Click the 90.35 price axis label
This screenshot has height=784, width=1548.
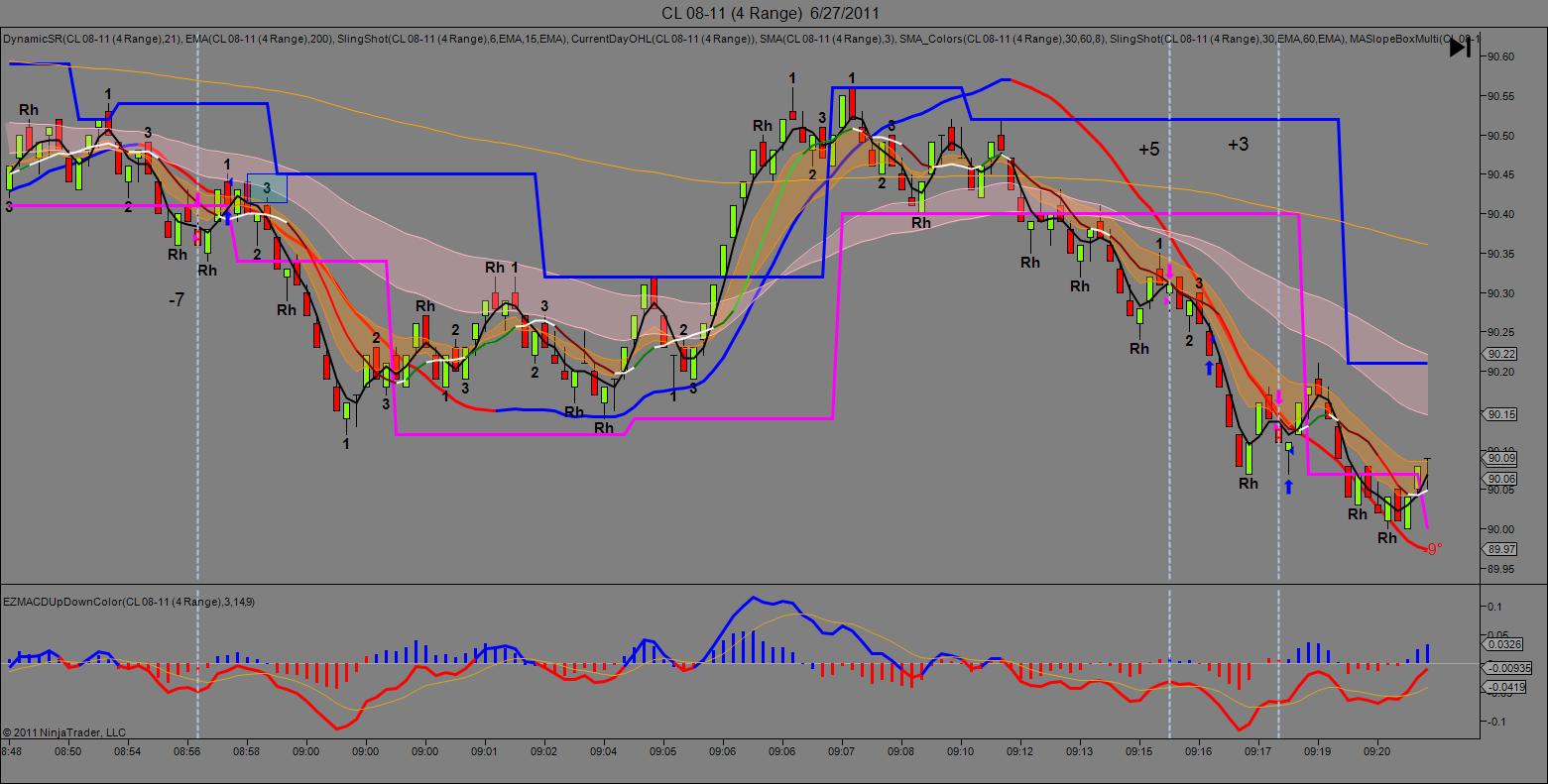click(x=1501, y=254)
